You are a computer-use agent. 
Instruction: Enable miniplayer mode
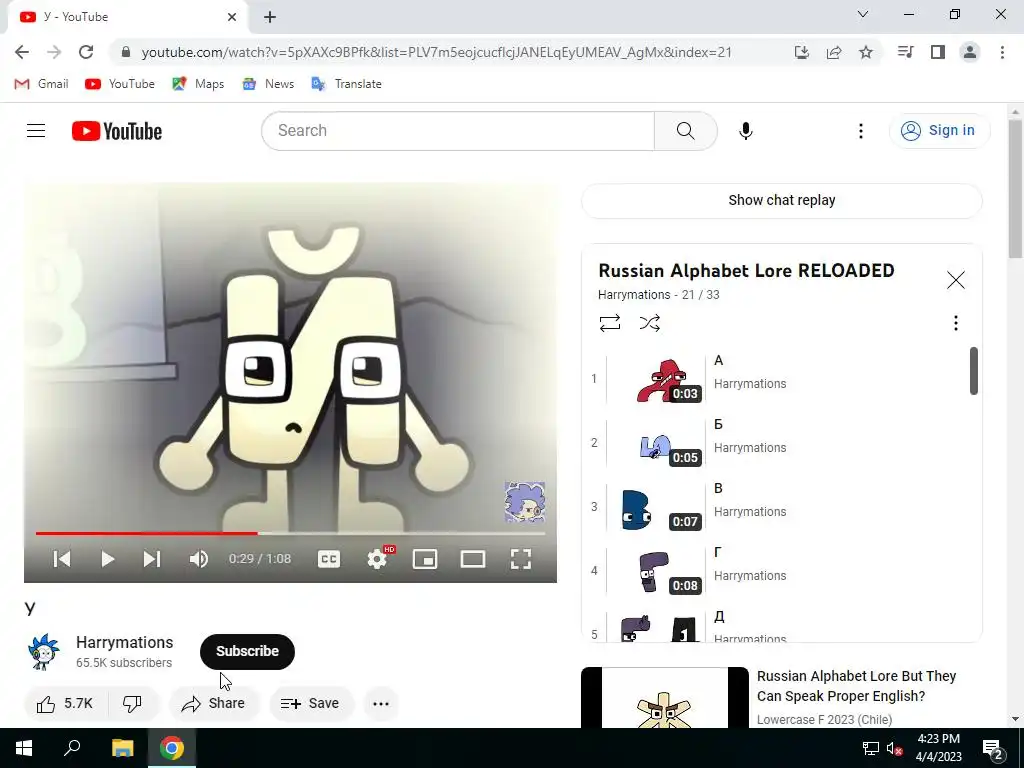coord(425,559)
